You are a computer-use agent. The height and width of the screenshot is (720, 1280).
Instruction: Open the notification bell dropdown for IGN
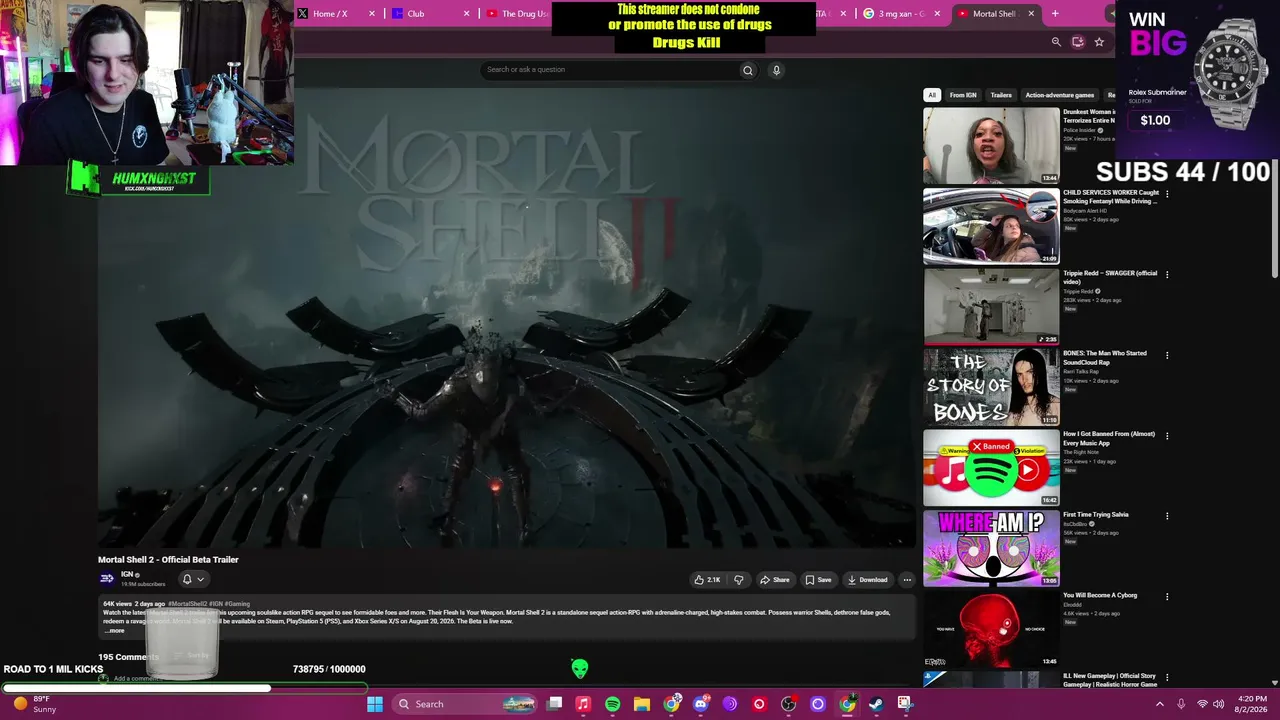192,579
